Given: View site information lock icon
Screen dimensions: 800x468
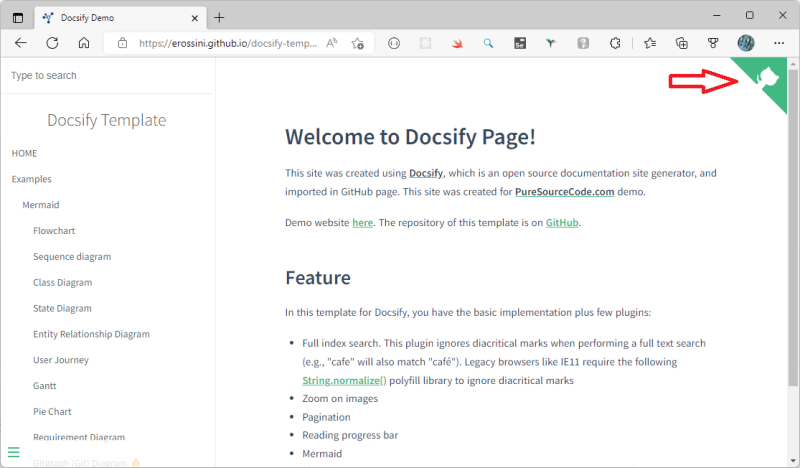Looking at the screenshot, I should (122, 43).
